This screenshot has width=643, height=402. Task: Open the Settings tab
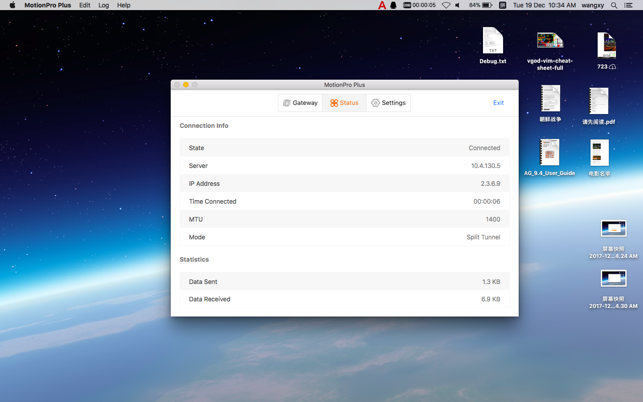[388, 103]
